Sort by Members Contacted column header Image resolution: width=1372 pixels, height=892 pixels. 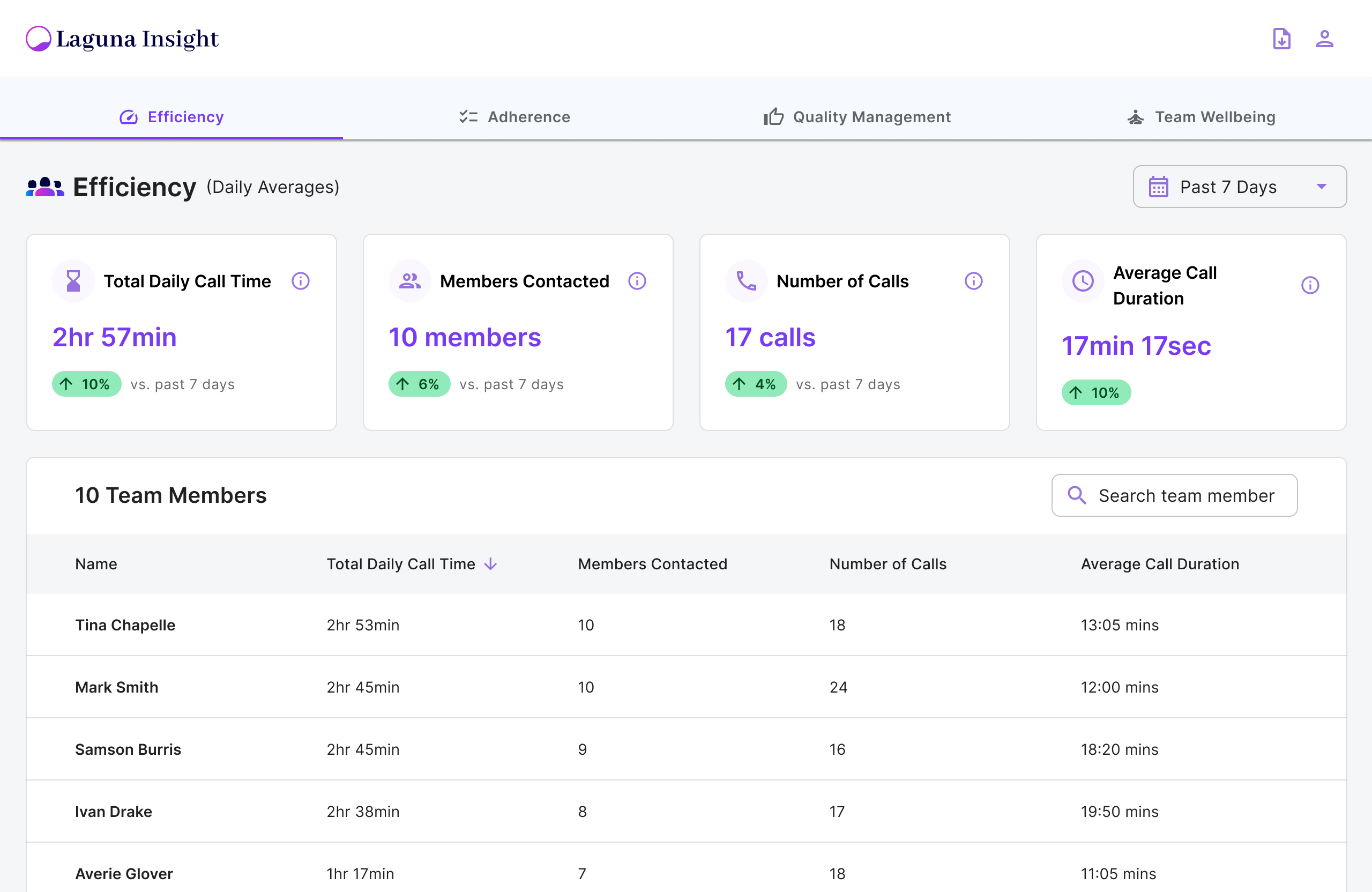[x=652, y=564]
